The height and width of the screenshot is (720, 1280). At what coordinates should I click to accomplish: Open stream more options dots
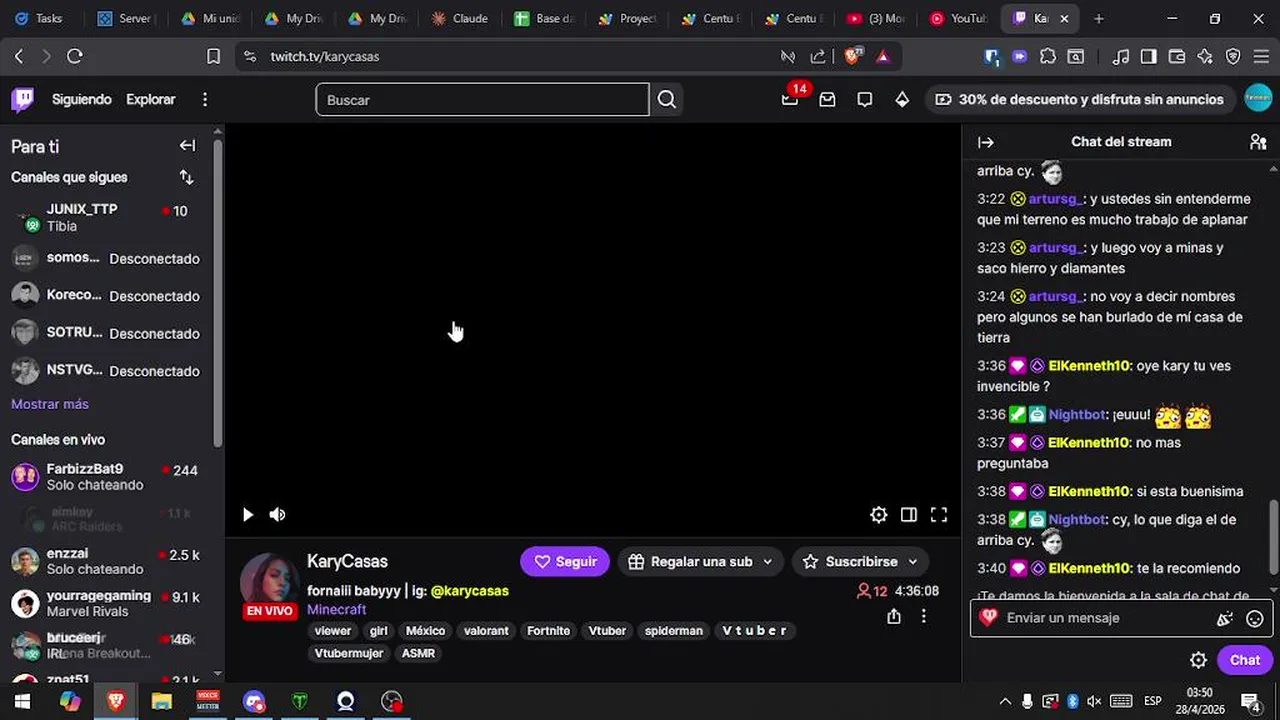[x=924, y=617]
